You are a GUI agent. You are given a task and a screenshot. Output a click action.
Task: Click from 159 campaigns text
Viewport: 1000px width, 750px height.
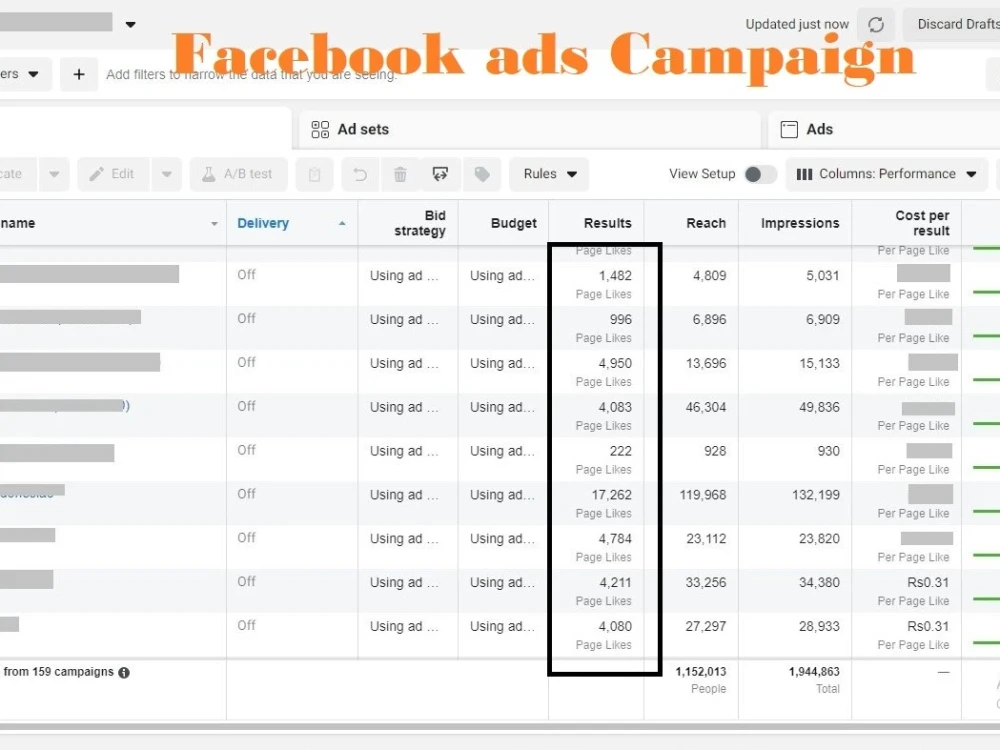pos(58,672)
